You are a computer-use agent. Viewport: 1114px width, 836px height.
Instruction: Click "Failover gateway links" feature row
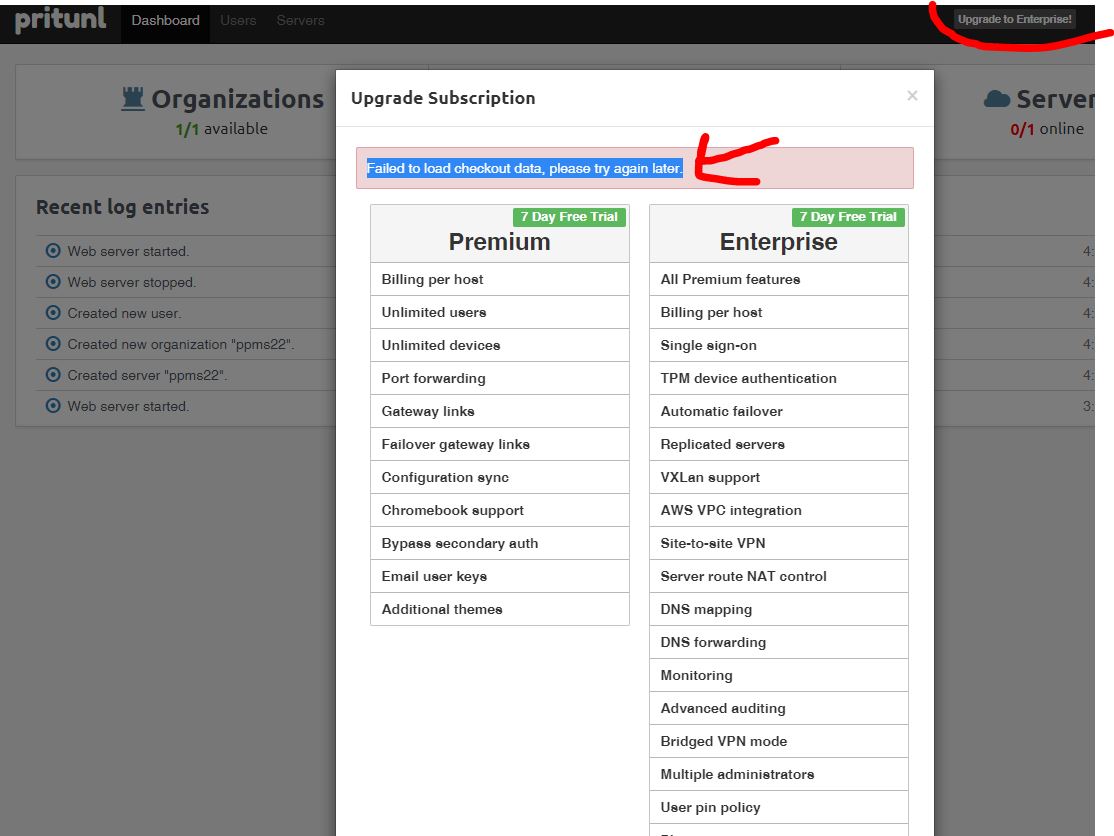(x=499, y=445)
